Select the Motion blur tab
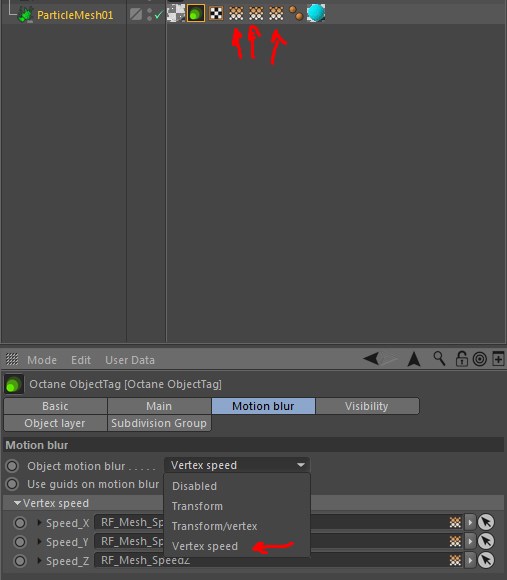Image resolution: width=507 pixels, height=580 pixels. pyautogui.click(x=263, y=406)
